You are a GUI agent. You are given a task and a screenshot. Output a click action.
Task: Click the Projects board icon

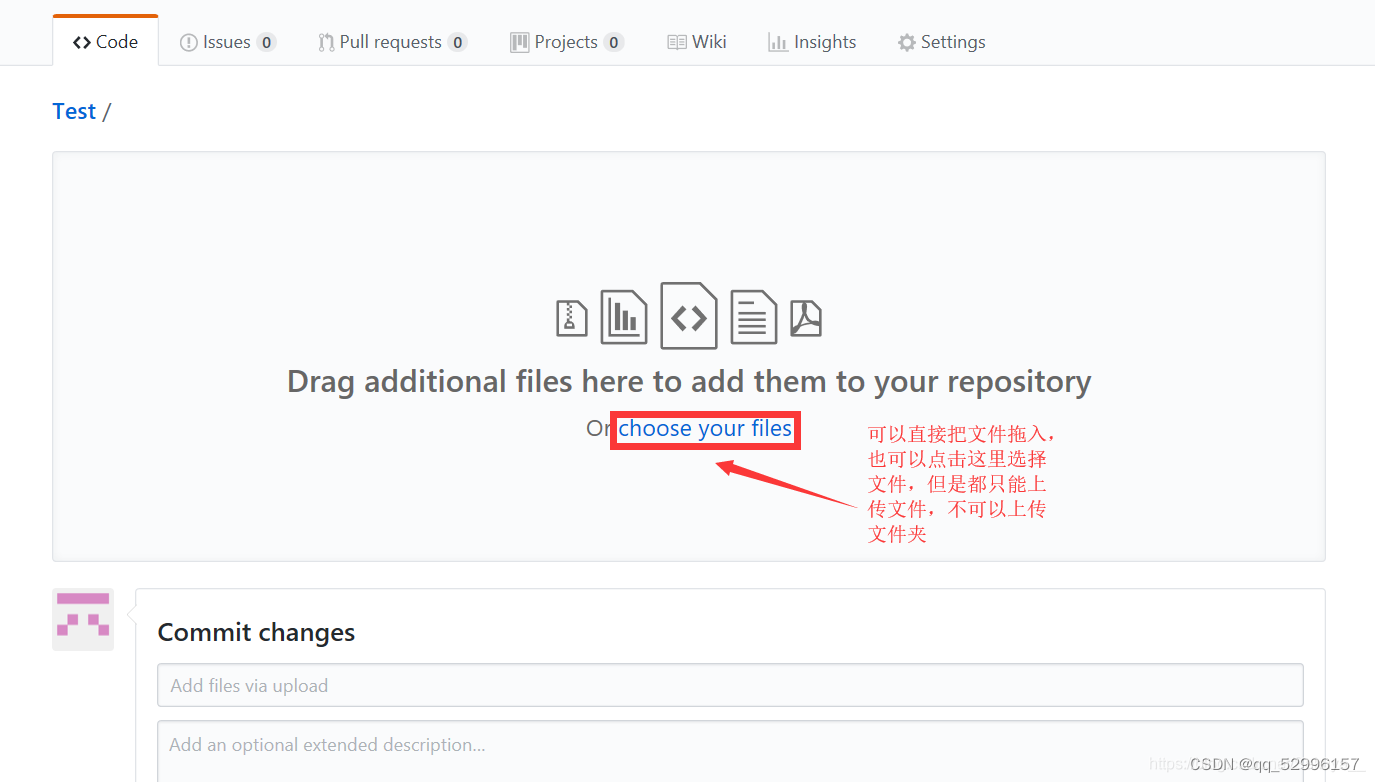[519, 42]
